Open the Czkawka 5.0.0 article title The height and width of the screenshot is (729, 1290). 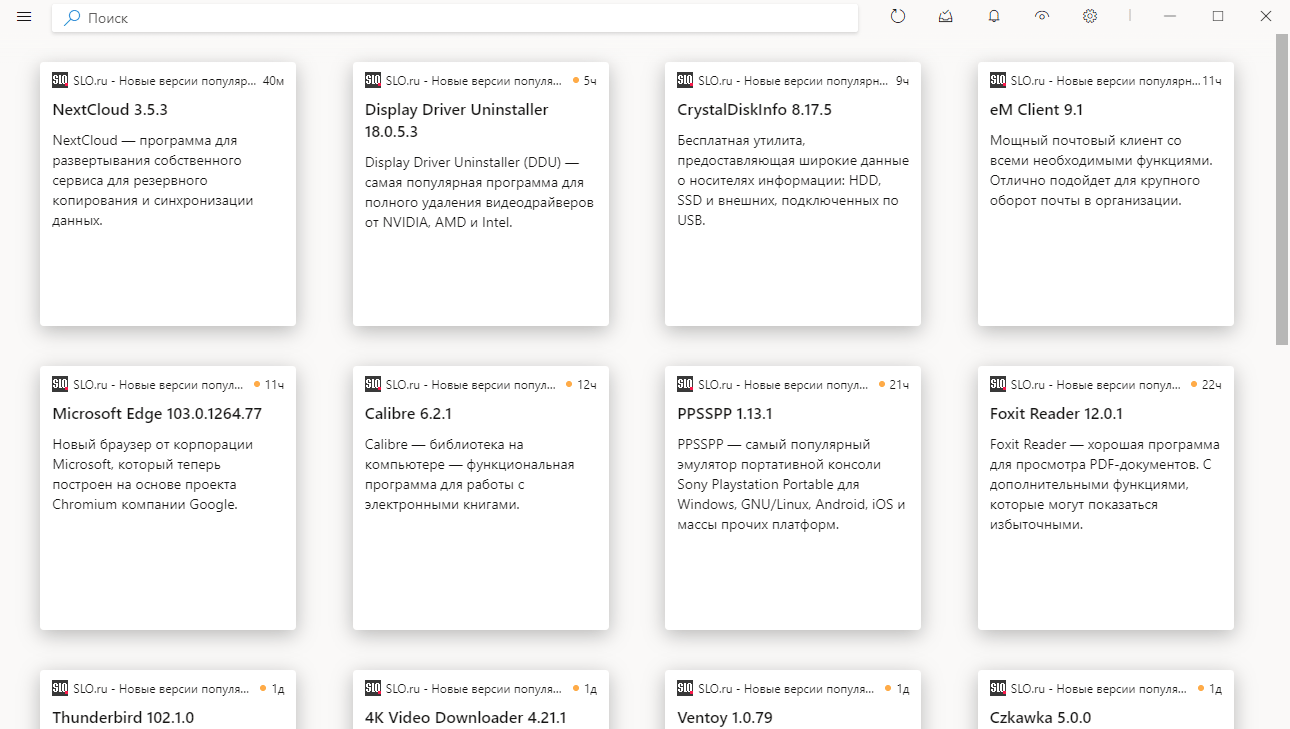tap(1041, 717)
